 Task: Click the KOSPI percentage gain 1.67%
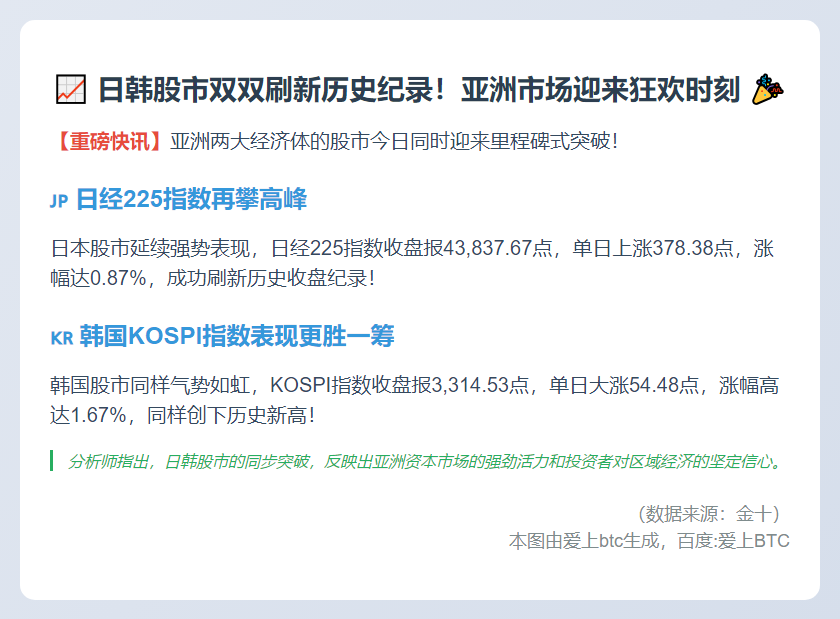pos(103,413)
